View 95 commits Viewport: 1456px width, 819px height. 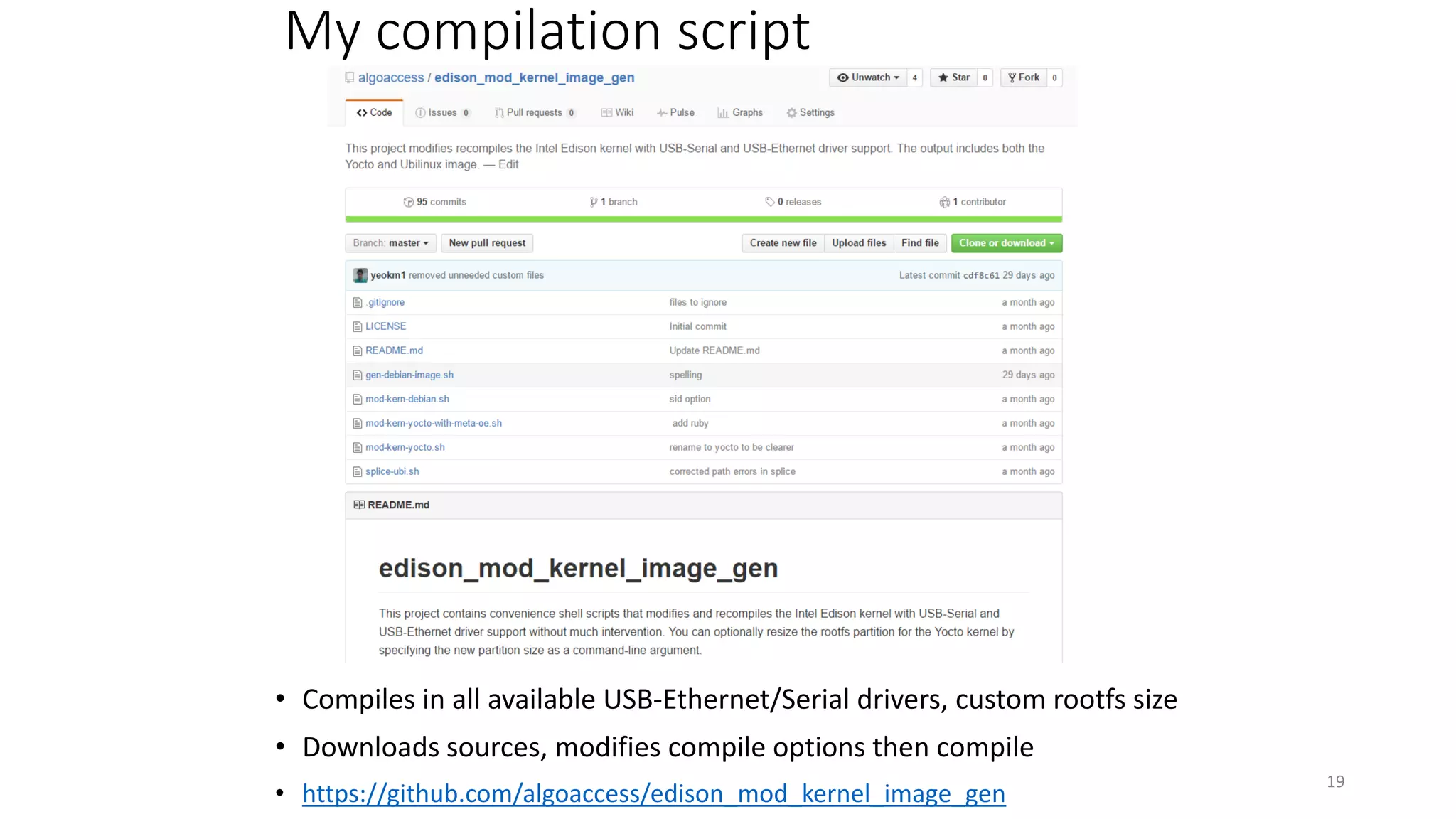(x=435, y=202)
